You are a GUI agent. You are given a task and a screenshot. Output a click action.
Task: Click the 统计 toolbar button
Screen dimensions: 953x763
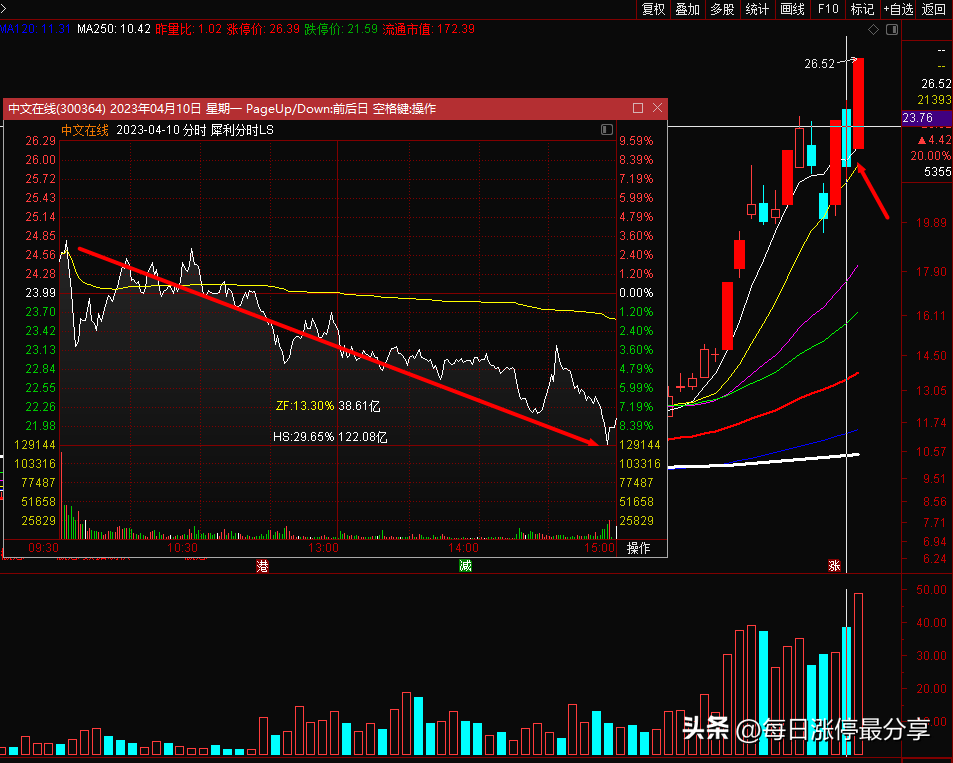(757, 9)
